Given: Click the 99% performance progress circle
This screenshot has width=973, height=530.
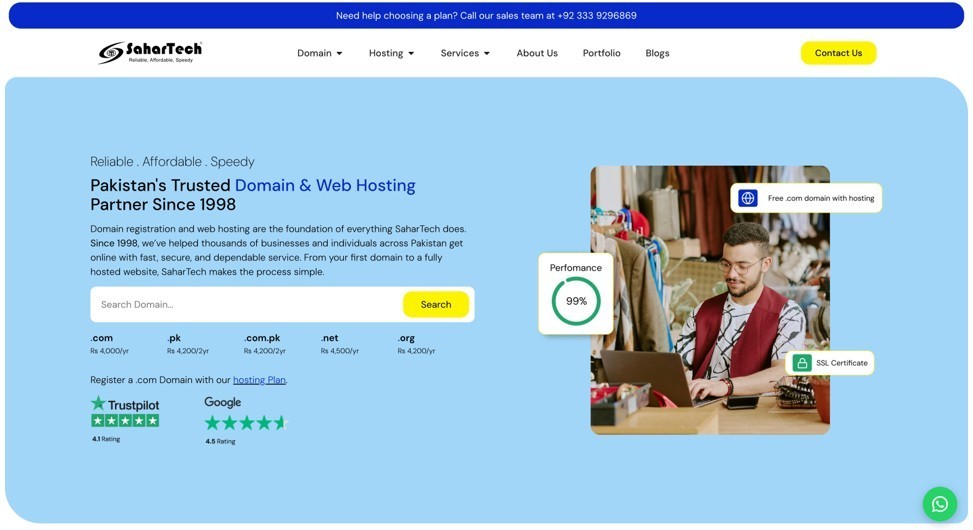Looking at the screenshot, I should pyautogui.click(x=576, y=301).
